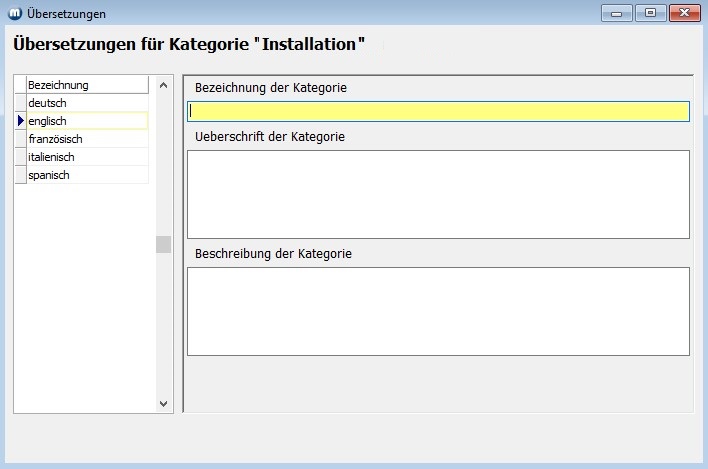Click the row selector beside französisch
This screenshot has height=469, width=708.
[20, 139]
